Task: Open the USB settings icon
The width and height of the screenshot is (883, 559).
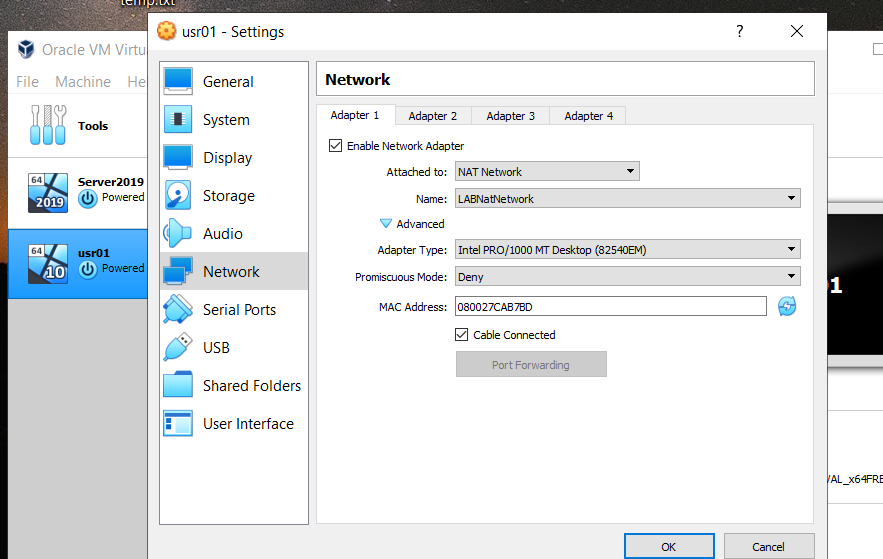Action: pyautogui.click(x=178, y=347)
